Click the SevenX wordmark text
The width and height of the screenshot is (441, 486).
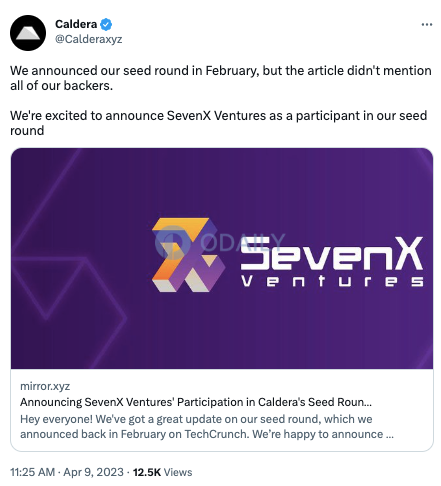click(332, 254)
